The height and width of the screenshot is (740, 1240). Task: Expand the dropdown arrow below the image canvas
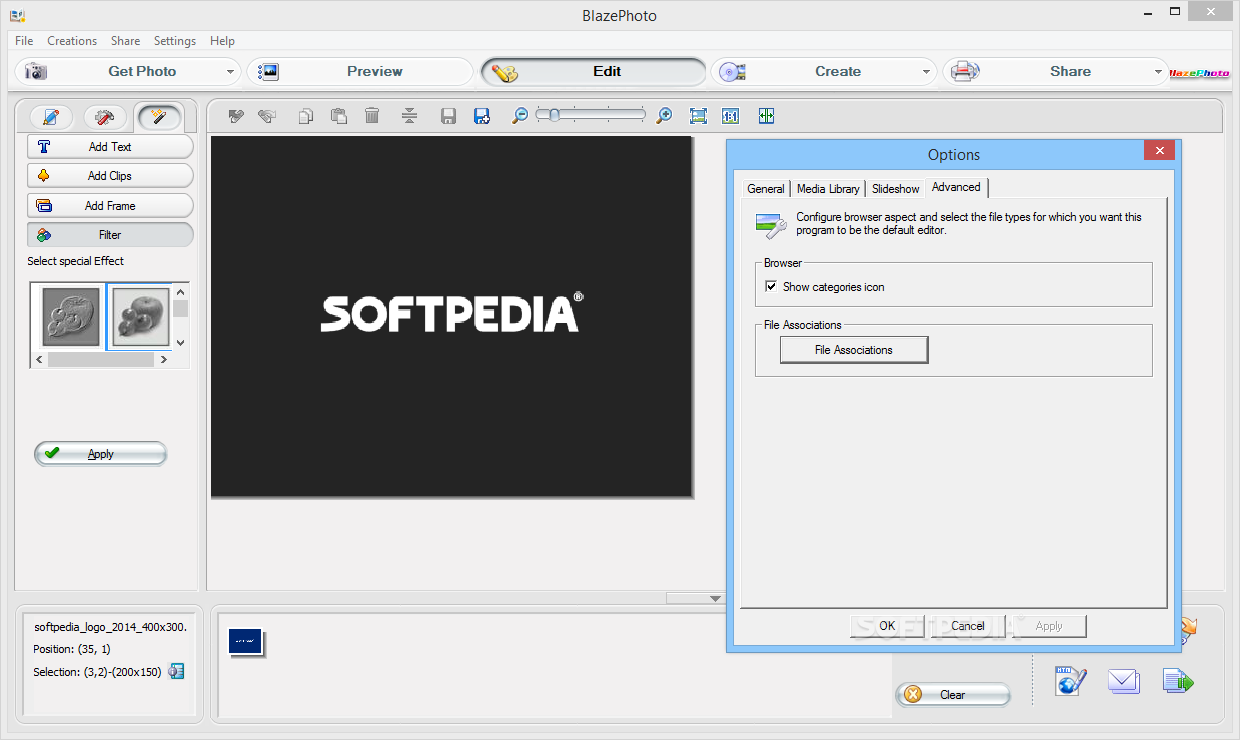point(715,598)
